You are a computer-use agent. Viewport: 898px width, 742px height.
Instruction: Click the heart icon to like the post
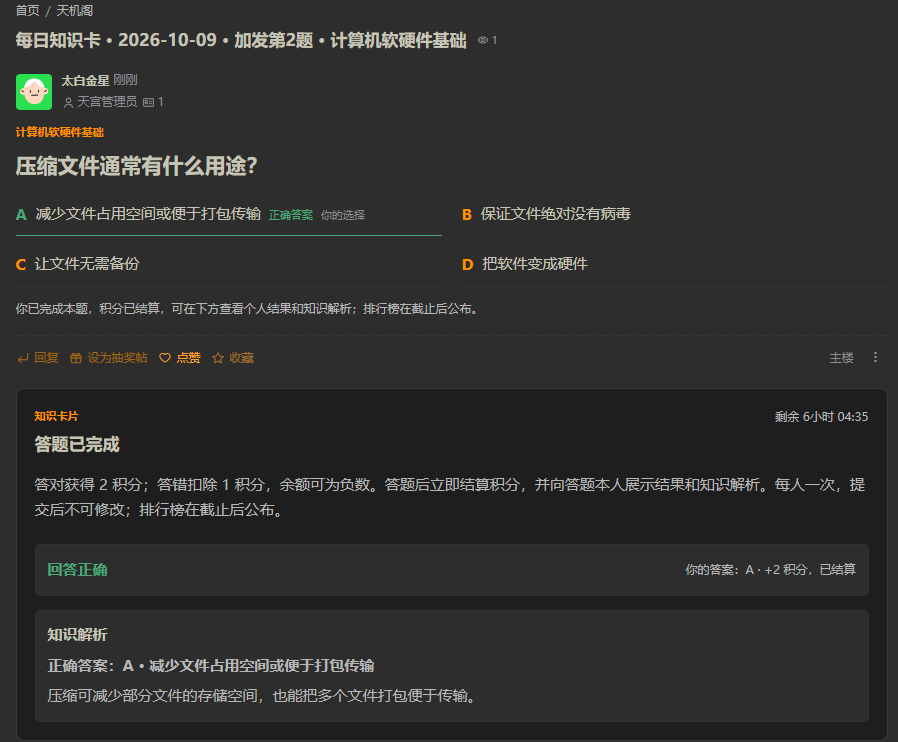pyautogui.click(x=165, y=358)
